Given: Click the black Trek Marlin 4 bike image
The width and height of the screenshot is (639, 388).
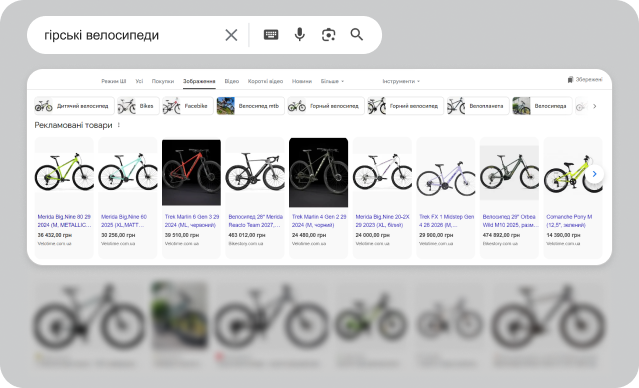Looking at the screenshot, I should tap(318, 172).
